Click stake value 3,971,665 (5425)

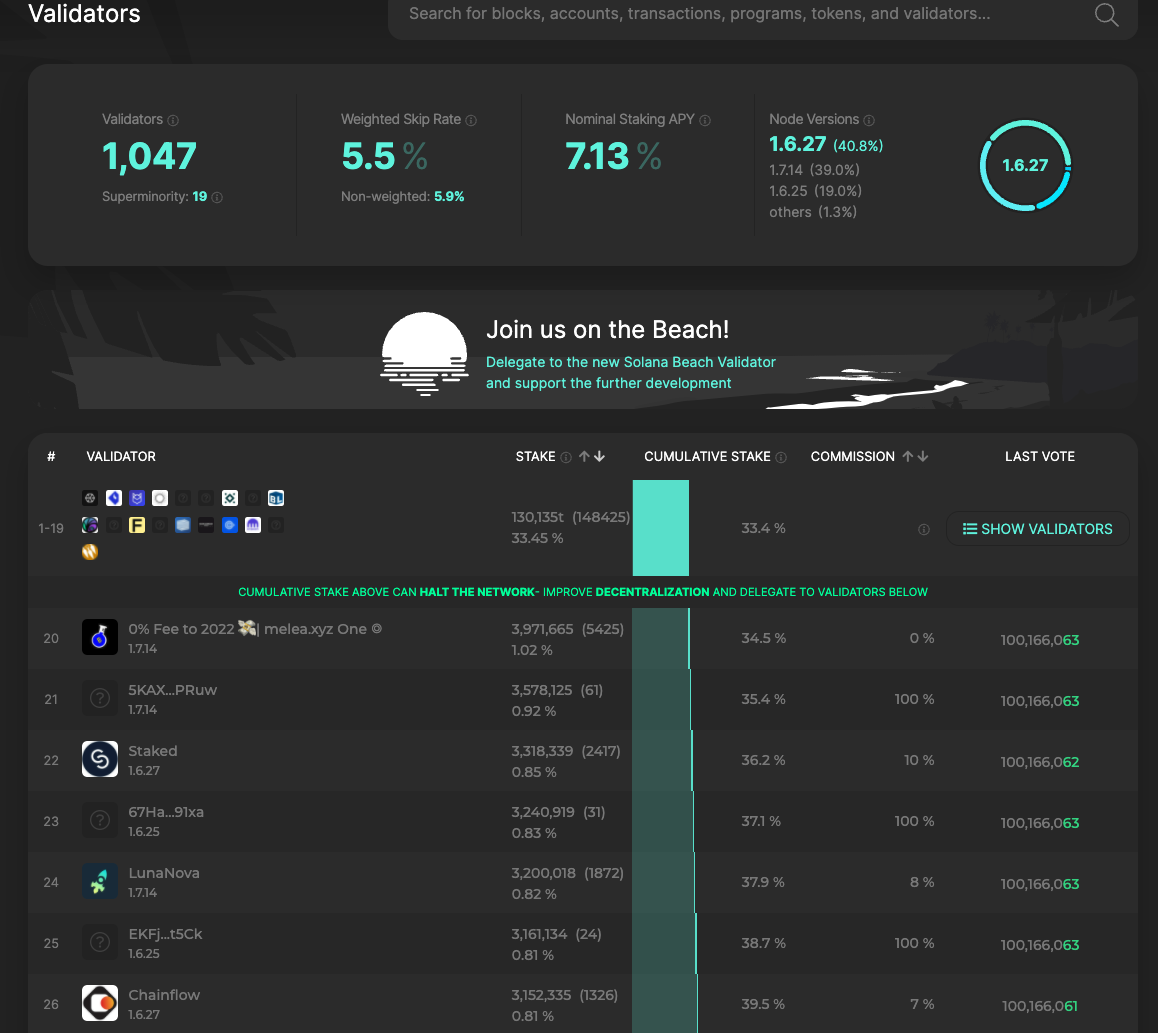point(567,629)
